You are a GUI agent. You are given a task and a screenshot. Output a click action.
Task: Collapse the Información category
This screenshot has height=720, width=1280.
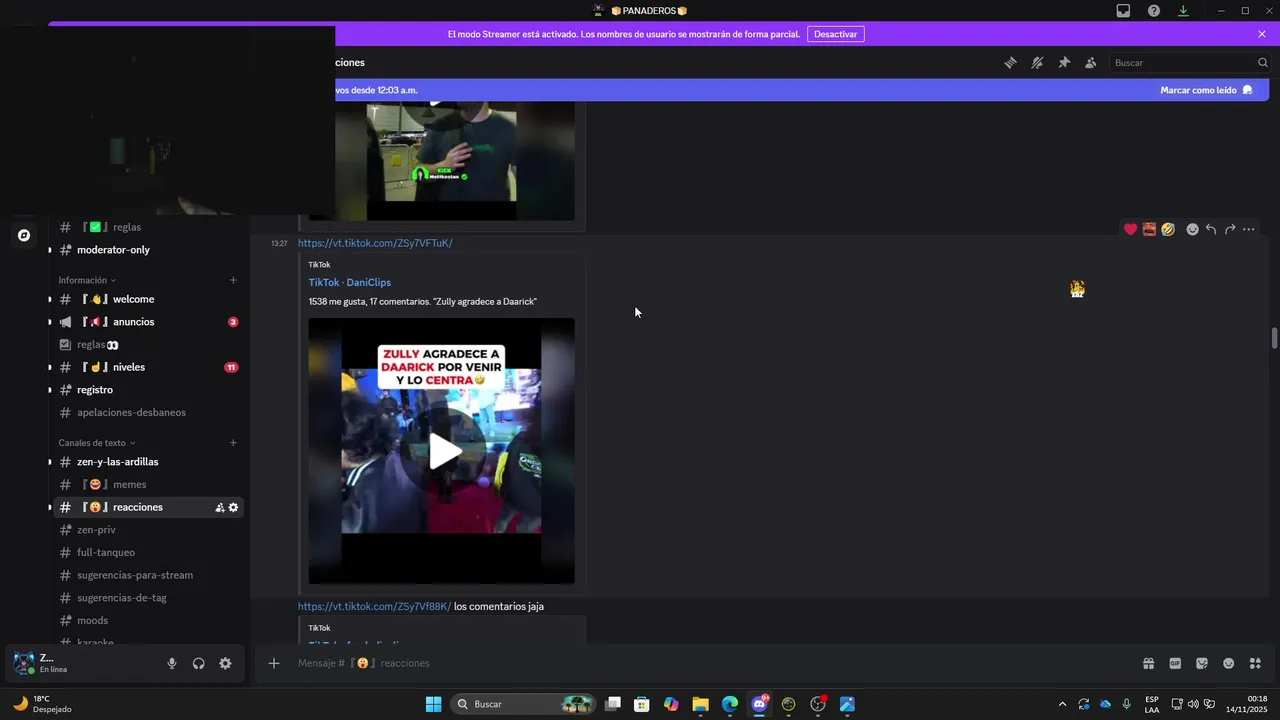(87, 280)
